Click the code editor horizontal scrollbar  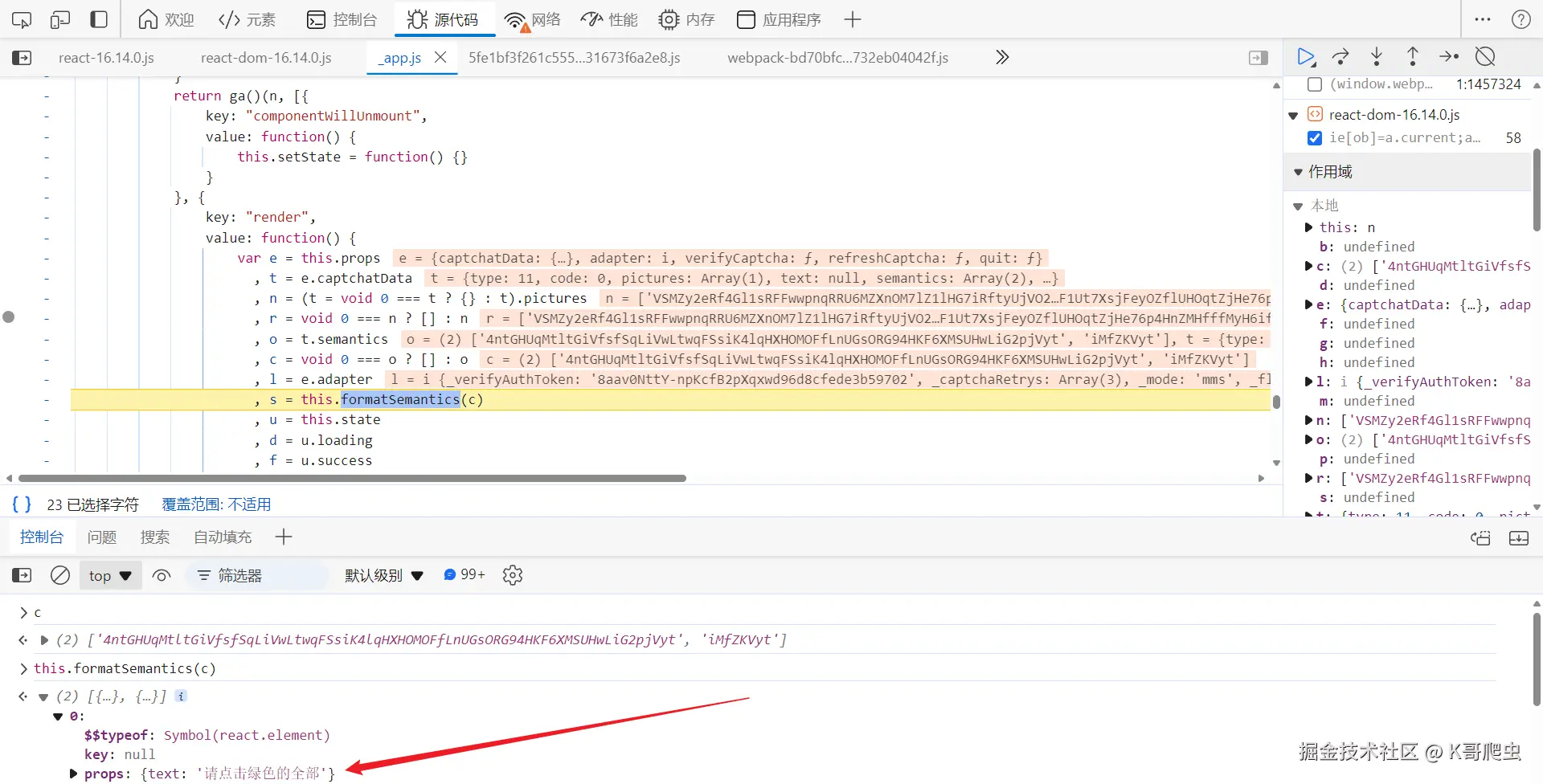pyautogui.click(x=352, y=478)
